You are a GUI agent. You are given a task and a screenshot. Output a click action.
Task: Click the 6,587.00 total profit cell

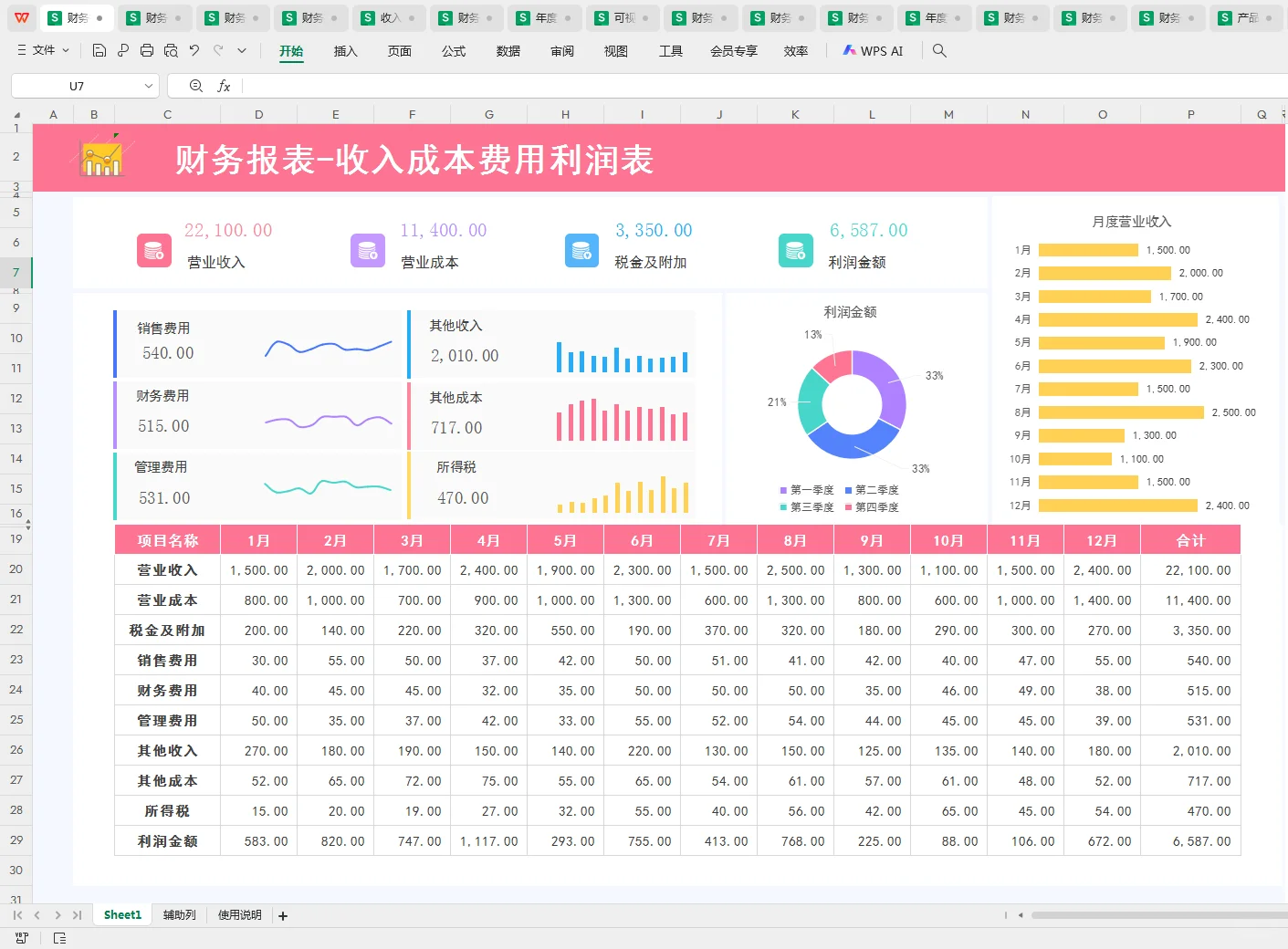(x=1190, y=841)
